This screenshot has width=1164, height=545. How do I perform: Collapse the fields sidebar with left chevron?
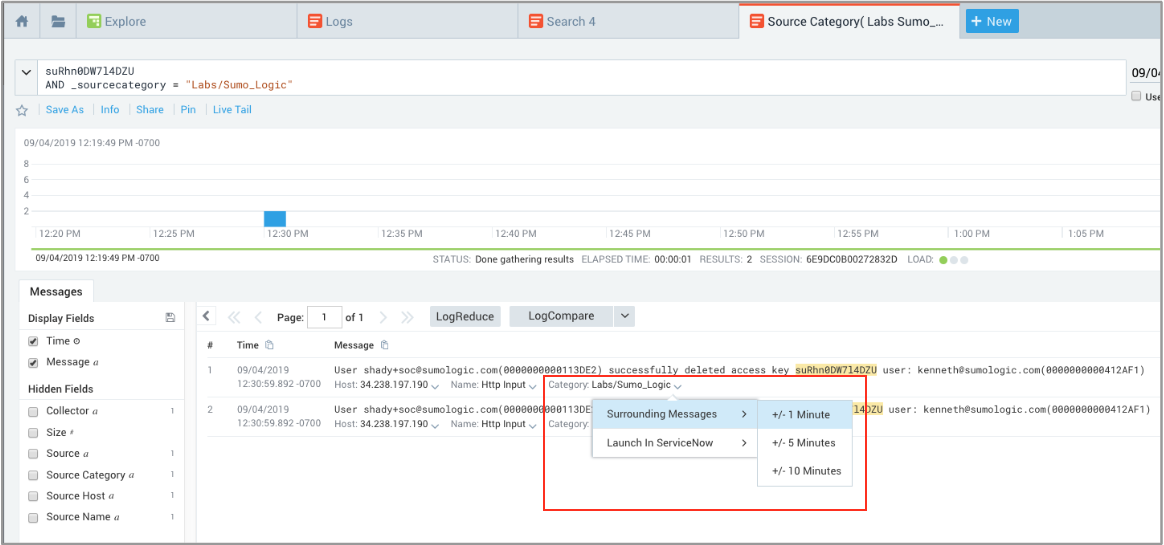pyautogui.click(x=205, y=316)
